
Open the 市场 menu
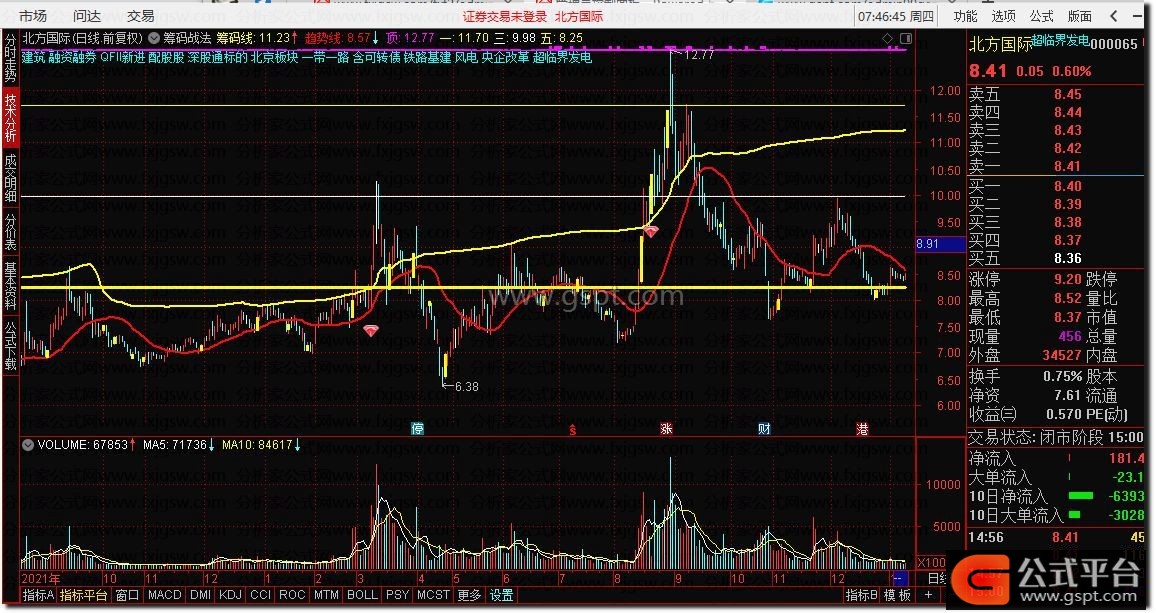click(33, 15)
